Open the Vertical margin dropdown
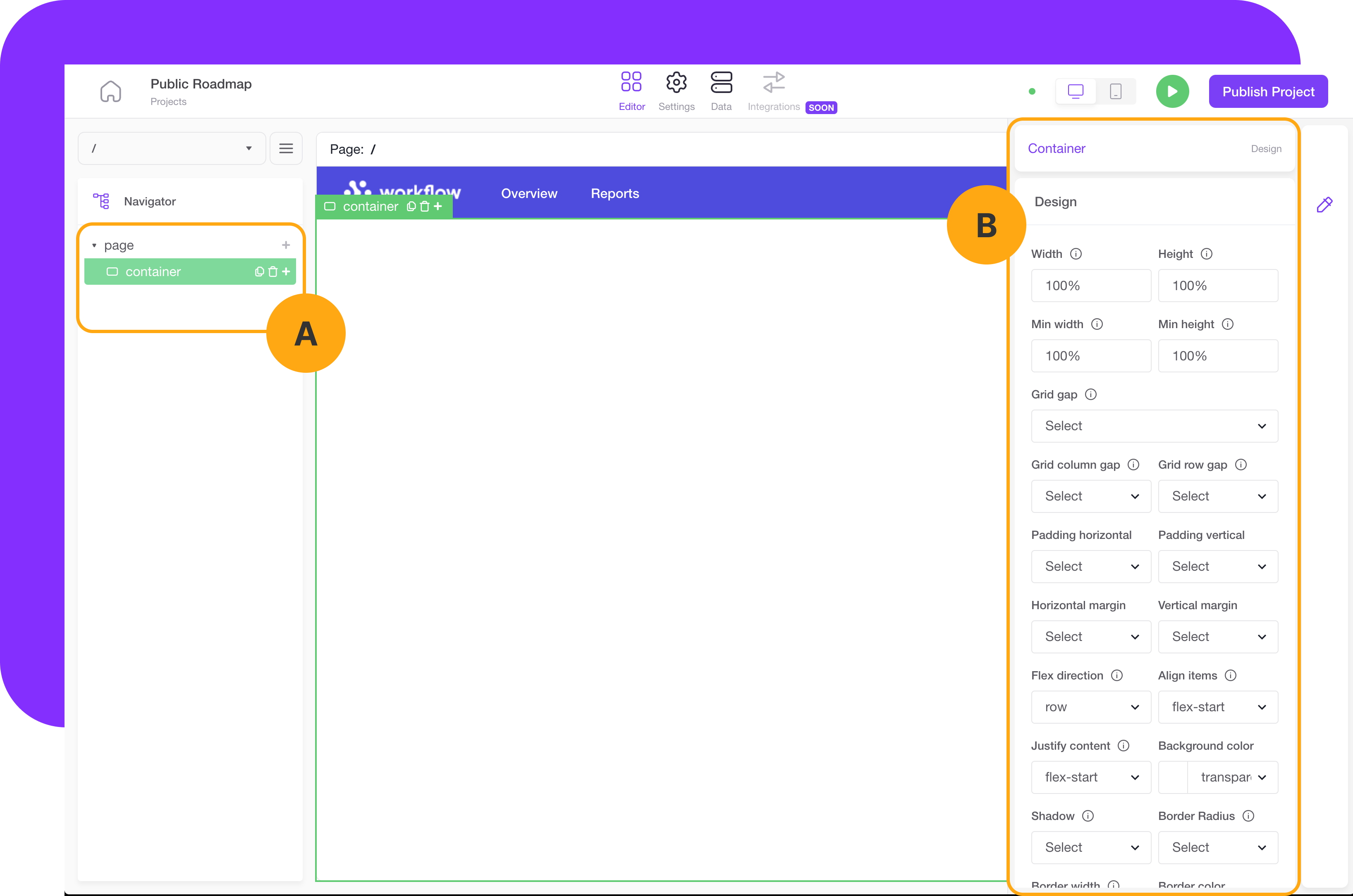1353x896 pixels. (x=1217, y=637)
